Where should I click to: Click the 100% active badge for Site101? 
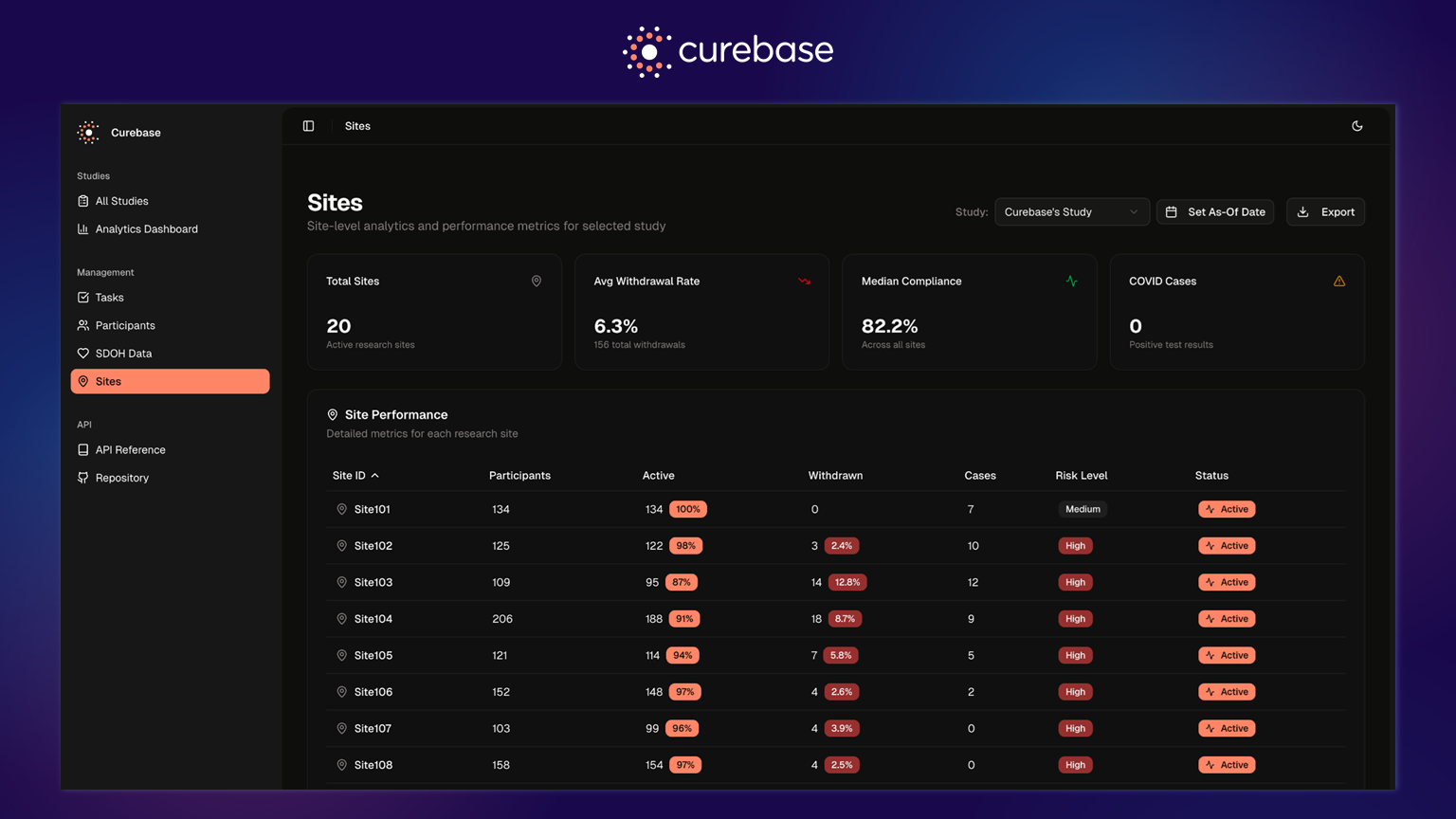pyautogui.click(x=687, y=509)
